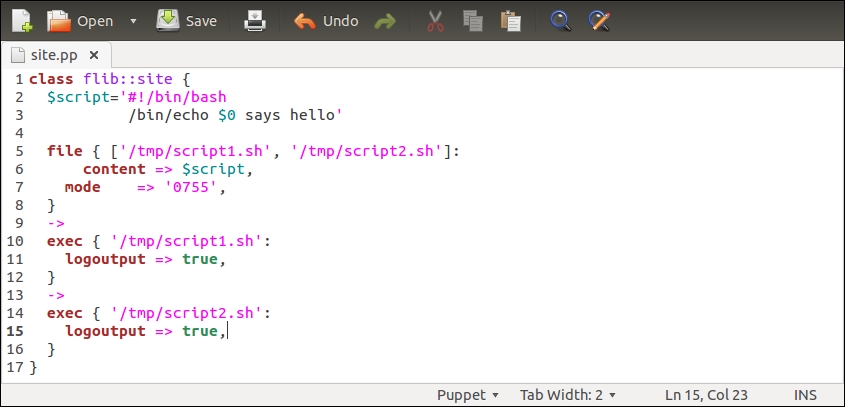Click the New Document icon
845x407 pixels.
[22, 20]
